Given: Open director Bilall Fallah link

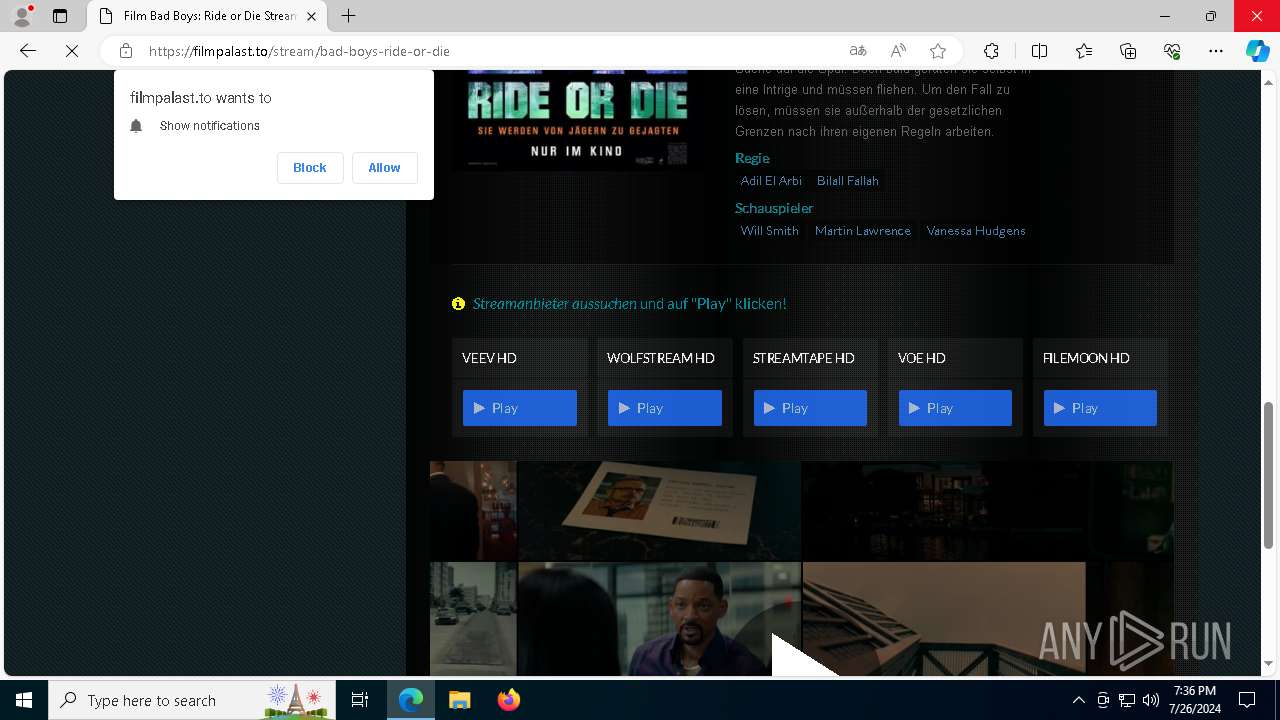Looking at the screenshot, I should point(848,181).
